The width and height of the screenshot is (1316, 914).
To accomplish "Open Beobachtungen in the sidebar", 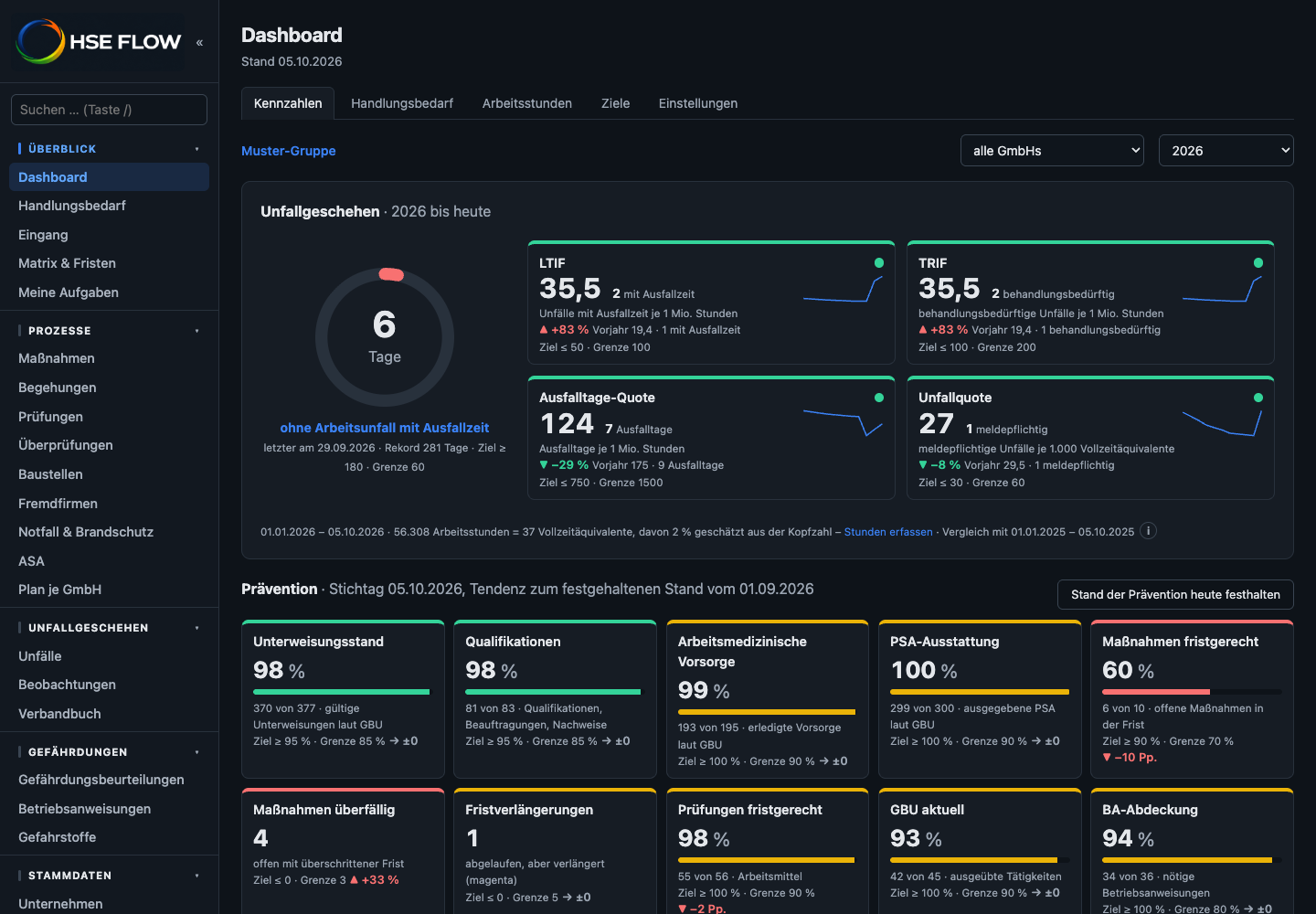I will [x=109, y=685].
